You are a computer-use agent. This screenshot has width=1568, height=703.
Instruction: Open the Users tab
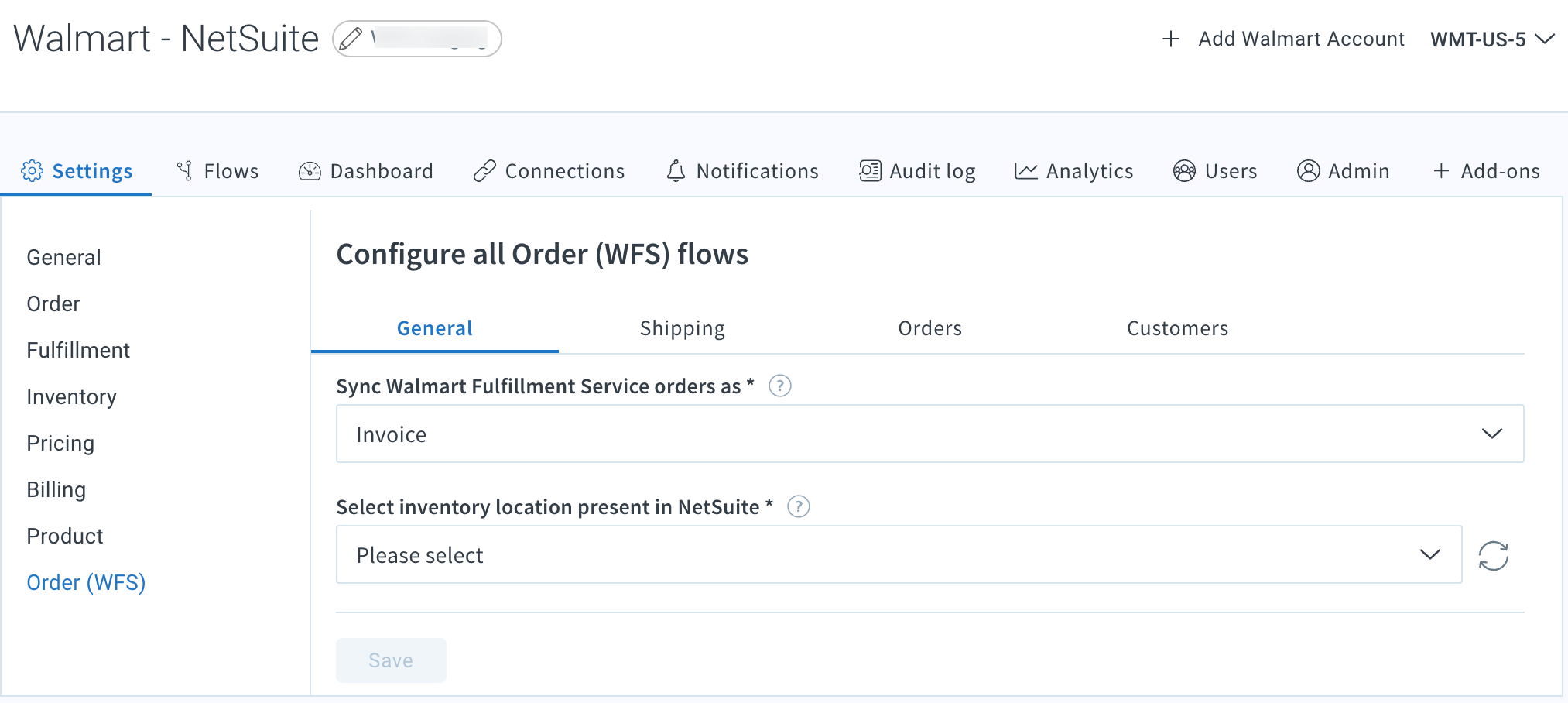[x=1215, y=171]
